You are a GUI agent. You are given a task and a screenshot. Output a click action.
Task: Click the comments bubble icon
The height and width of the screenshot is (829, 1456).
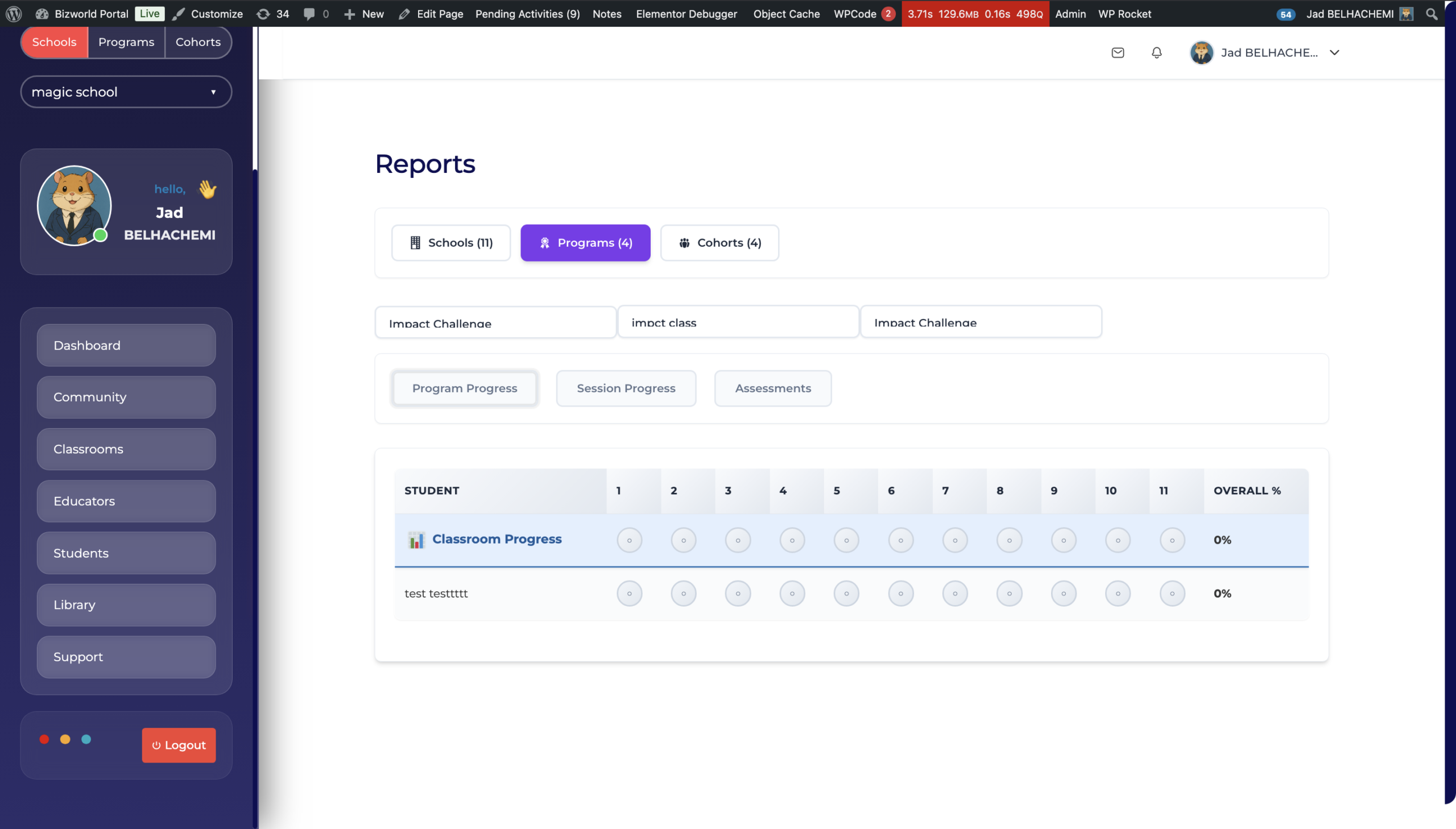click(x=309, y=14)
